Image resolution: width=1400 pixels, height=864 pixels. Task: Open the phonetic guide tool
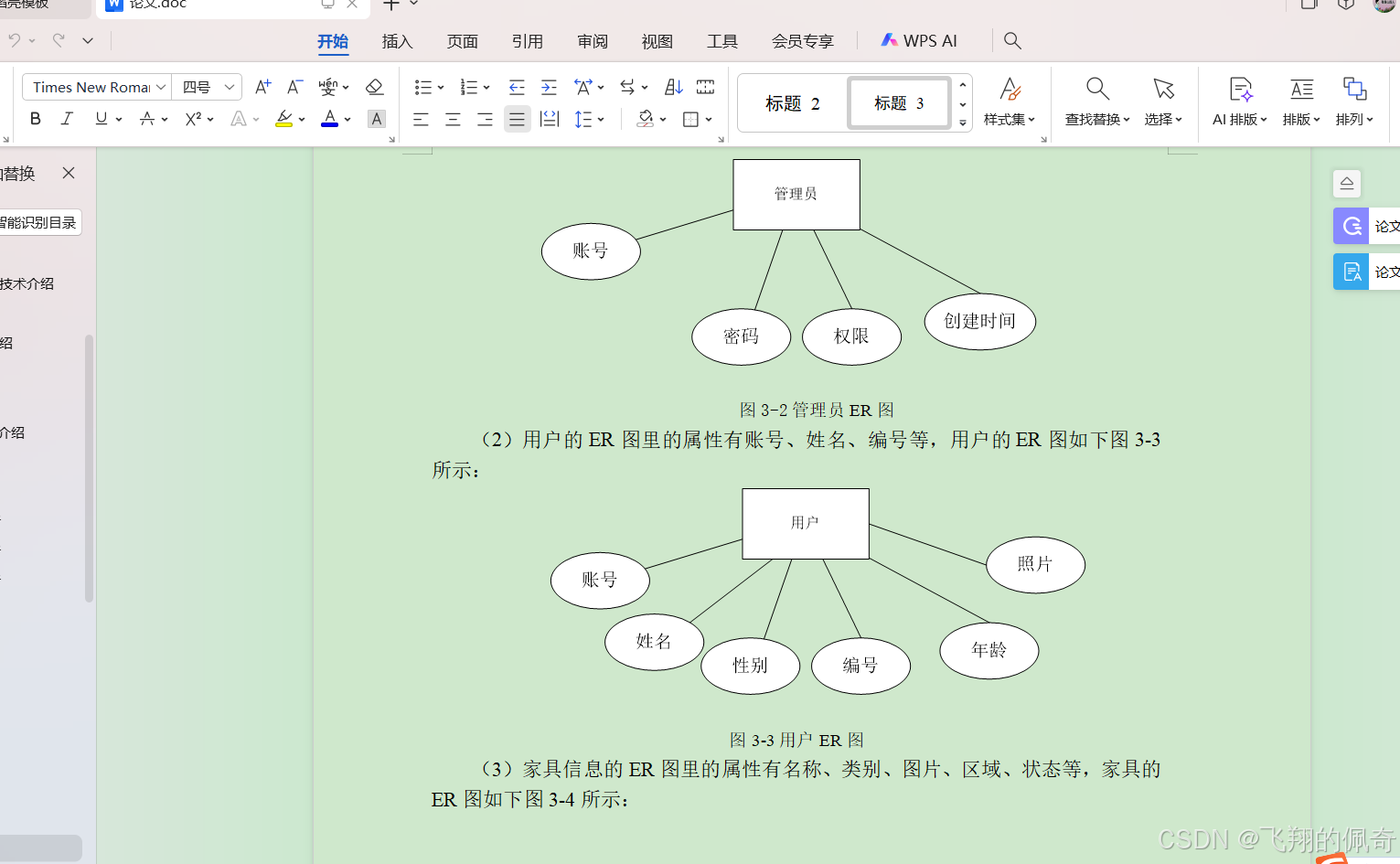click(x=327, y=87)
